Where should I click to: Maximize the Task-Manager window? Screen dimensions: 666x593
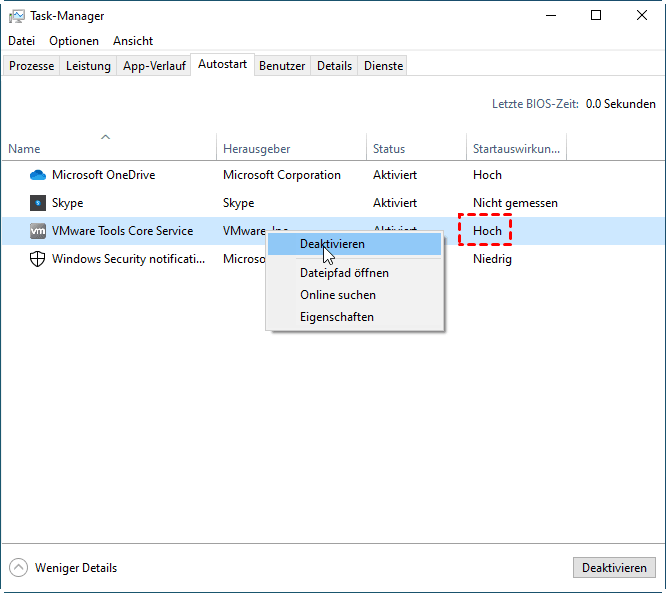(x=596, y=16)
